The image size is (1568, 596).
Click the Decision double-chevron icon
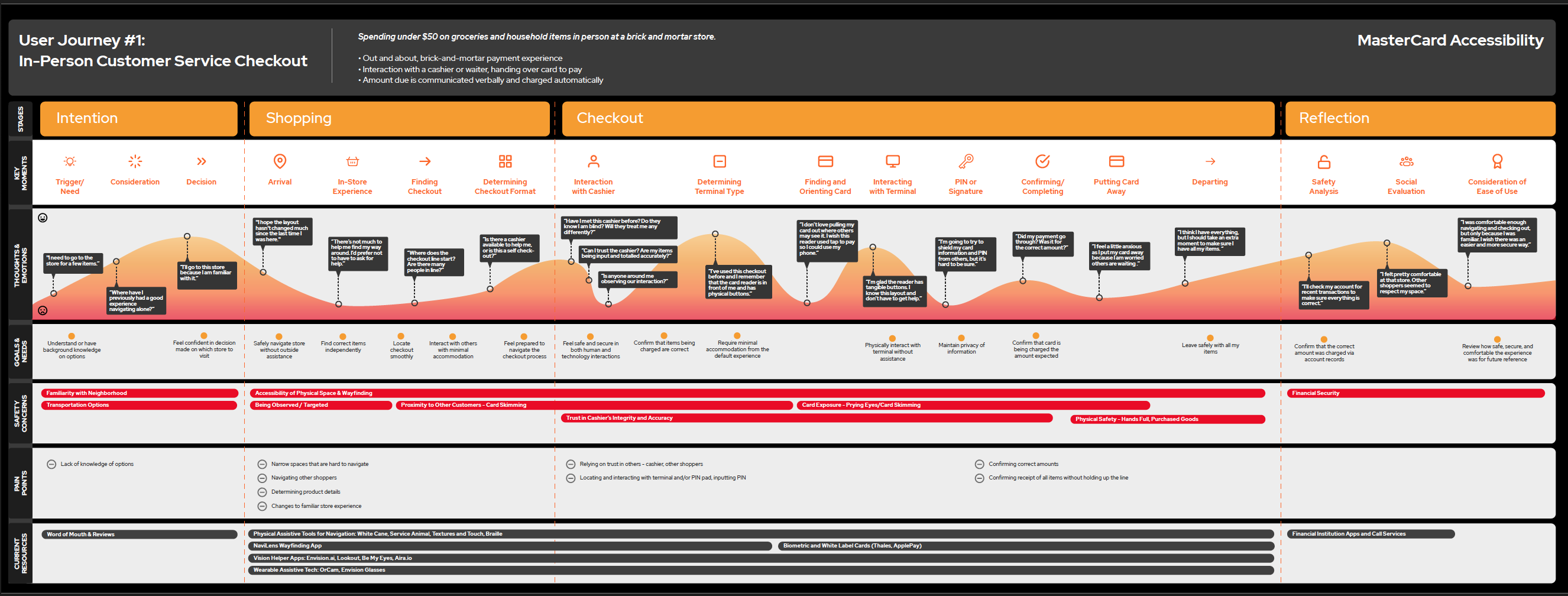tap(202, 161)
